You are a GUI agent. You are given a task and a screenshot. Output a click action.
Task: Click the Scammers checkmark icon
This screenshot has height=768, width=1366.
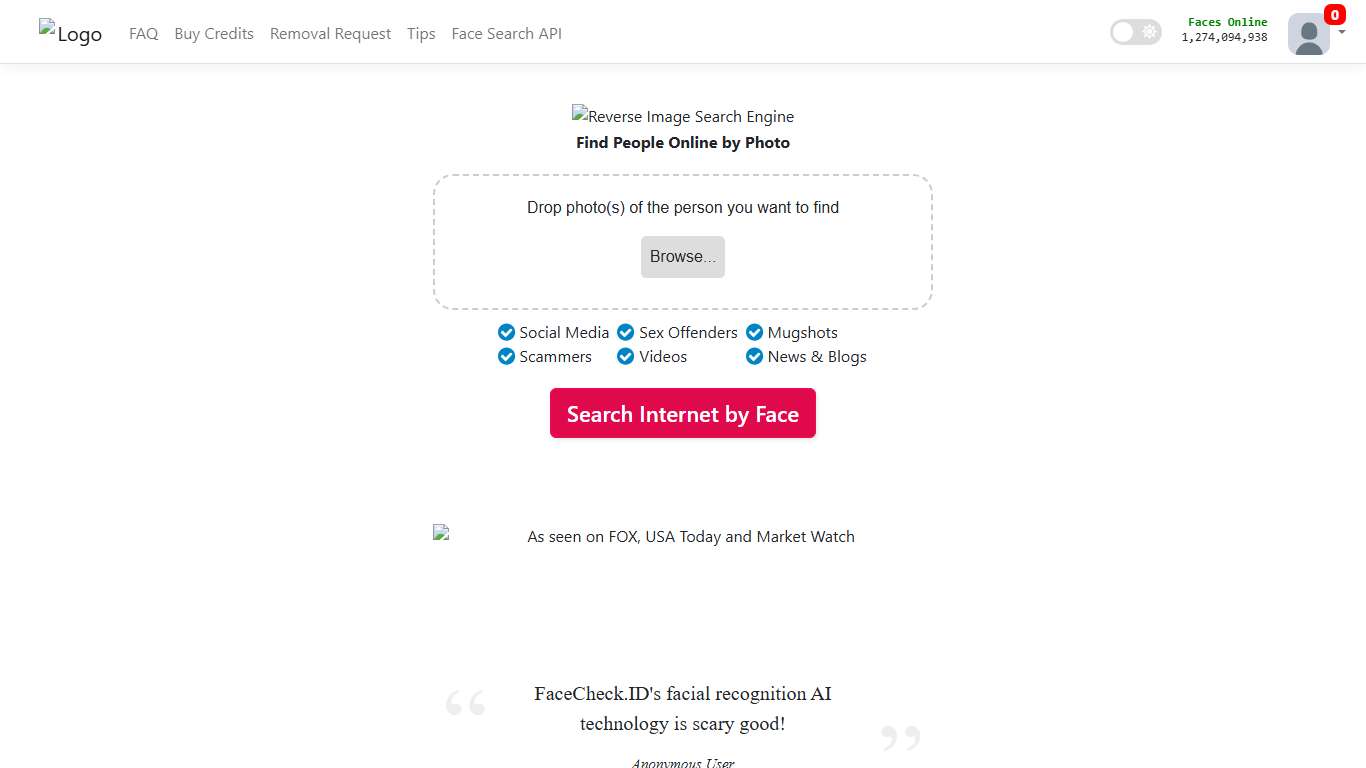click(x=507, y=356)
